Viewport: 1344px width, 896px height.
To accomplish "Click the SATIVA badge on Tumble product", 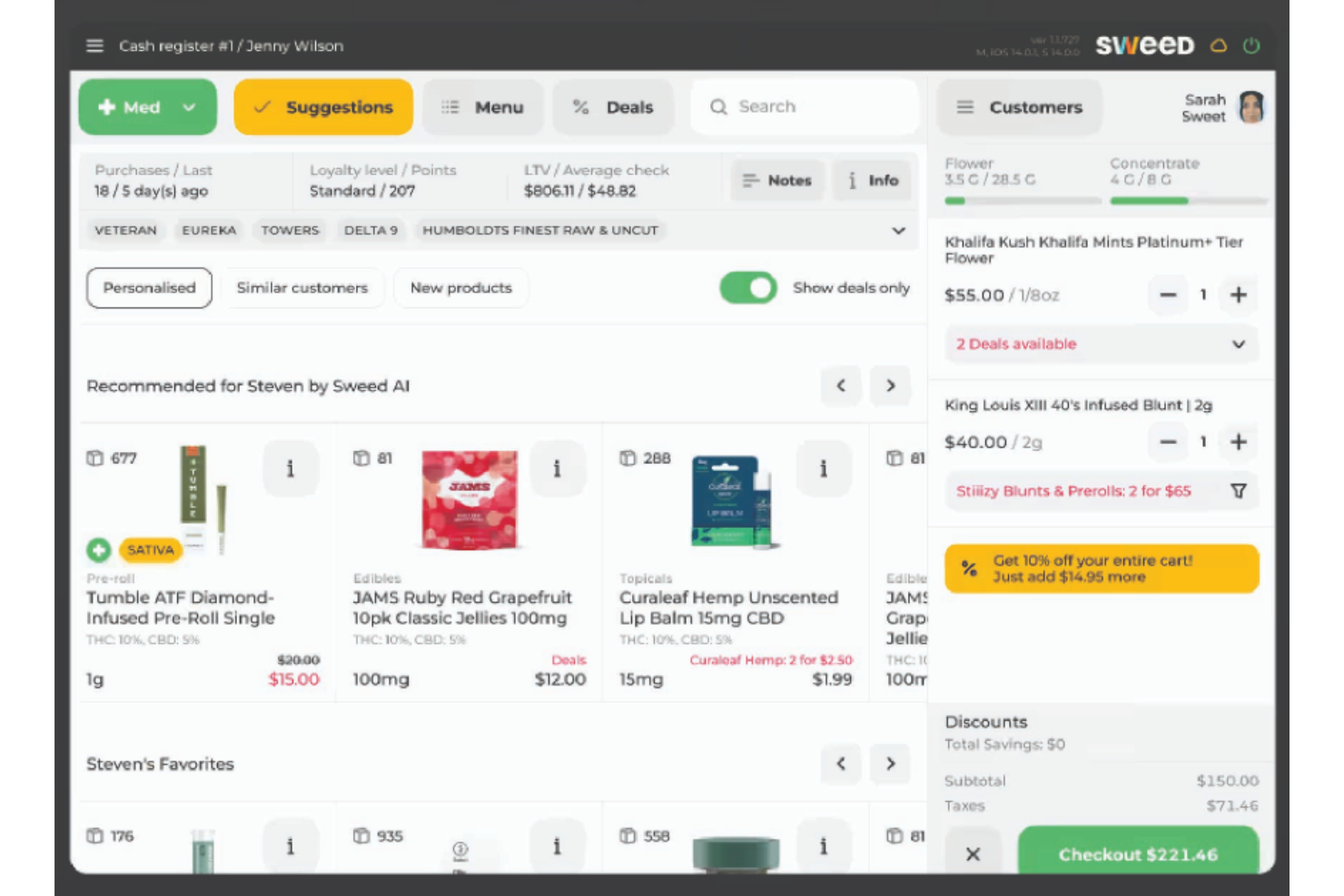I will [150, 550].
